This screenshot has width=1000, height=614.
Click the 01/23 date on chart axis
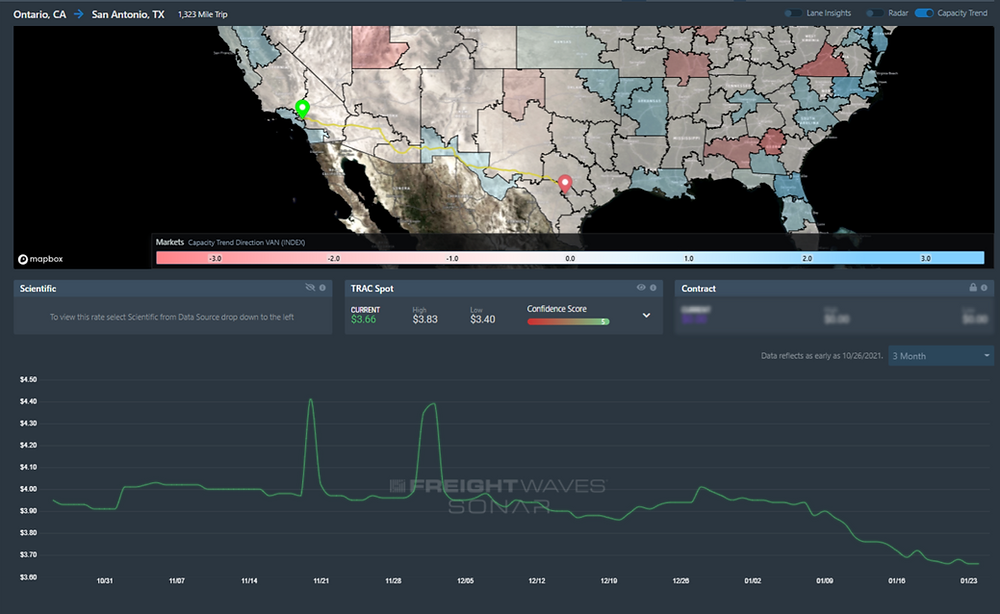(969, 581)
